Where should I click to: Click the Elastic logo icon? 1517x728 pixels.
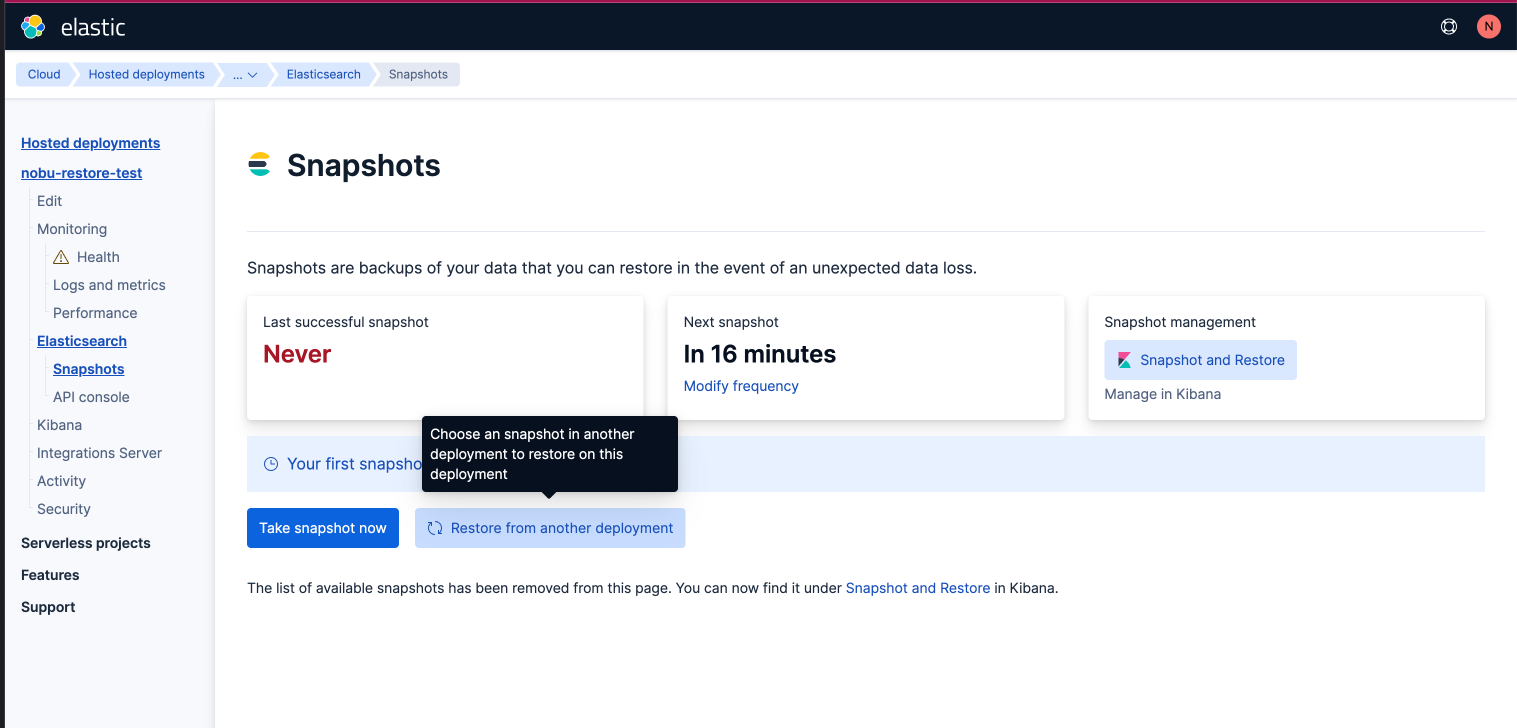pos(33,27)
